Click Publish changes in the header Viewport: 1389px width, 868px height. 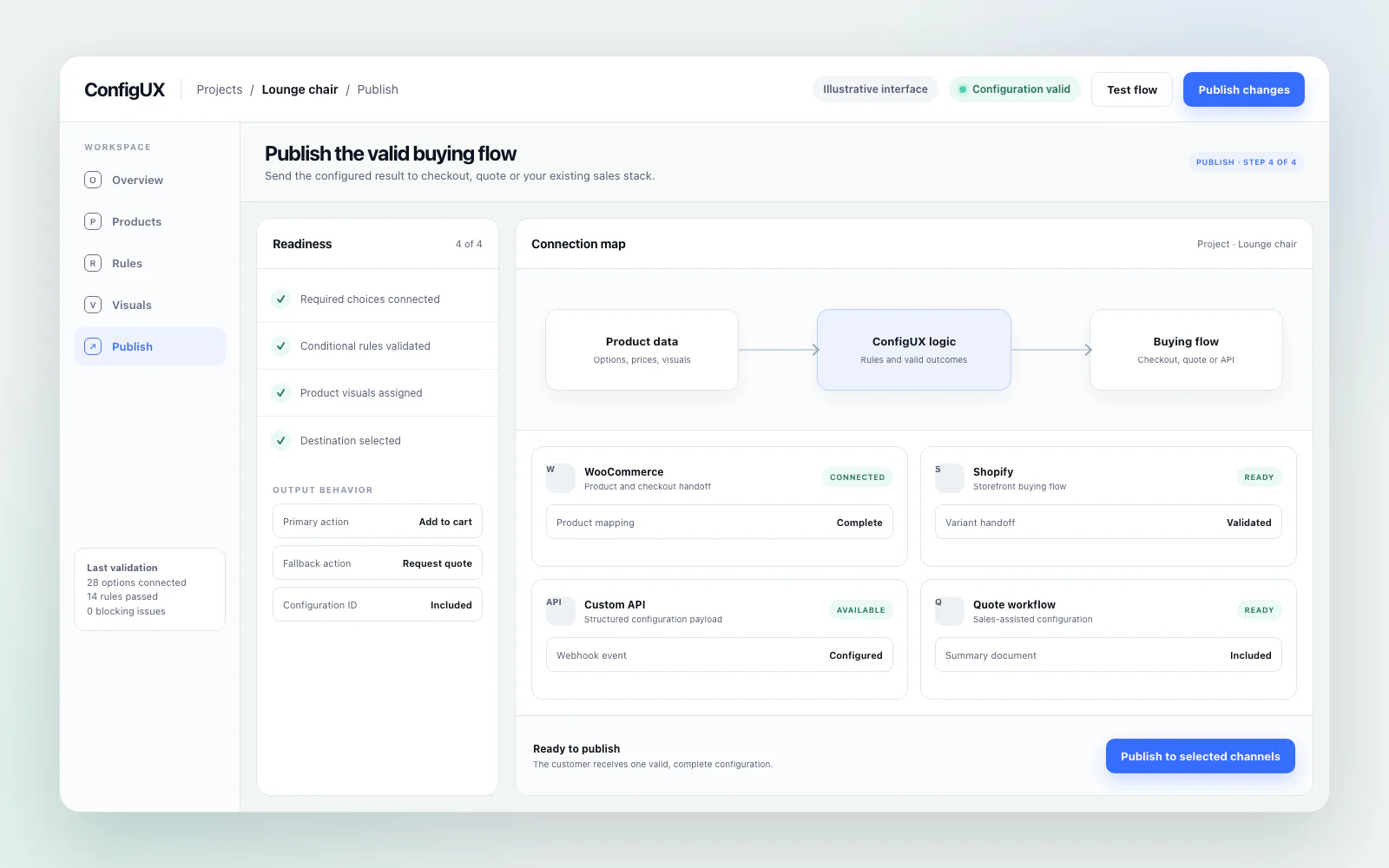tap(1244, 89)
